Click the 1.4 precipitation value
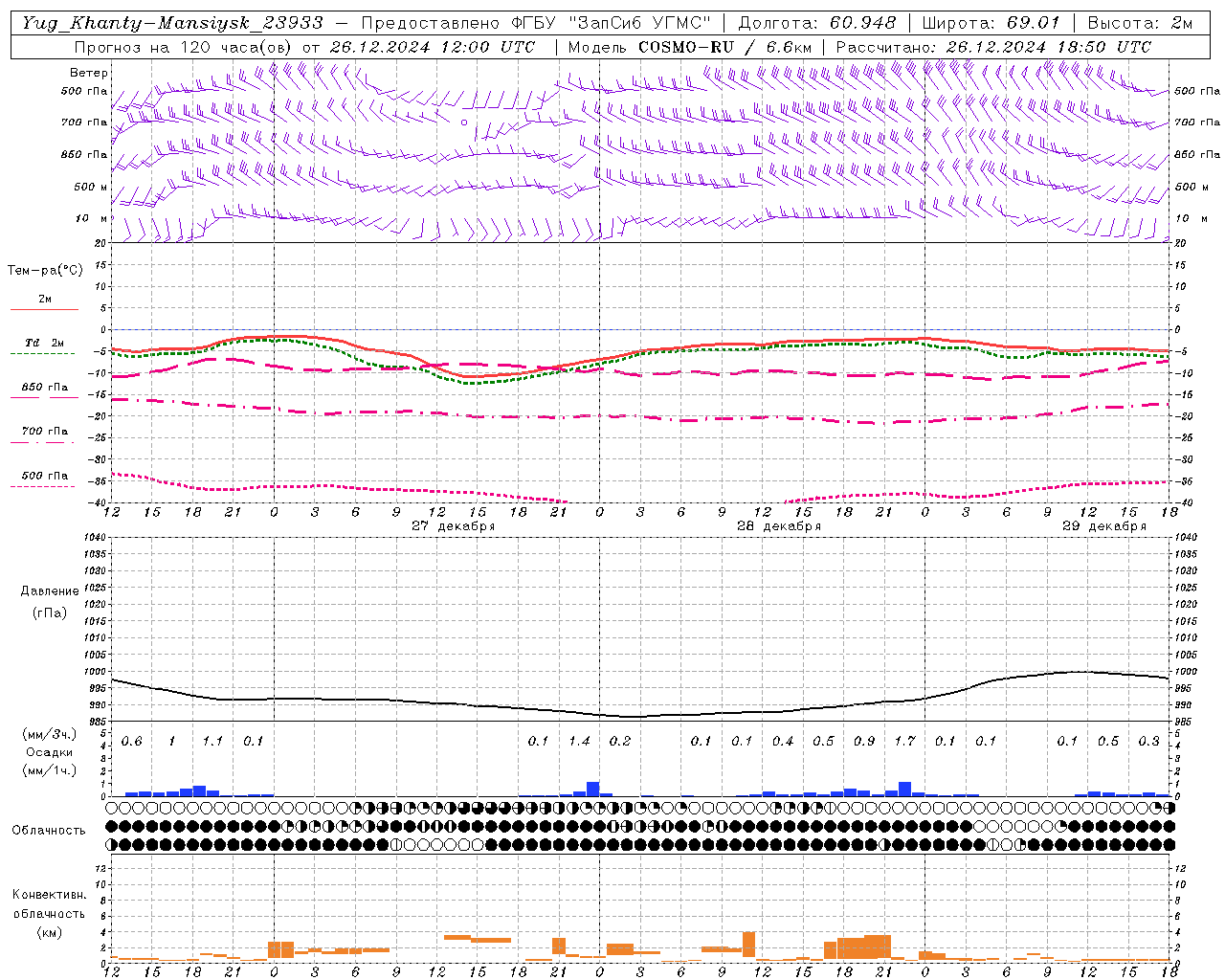 tap(579, 742)
